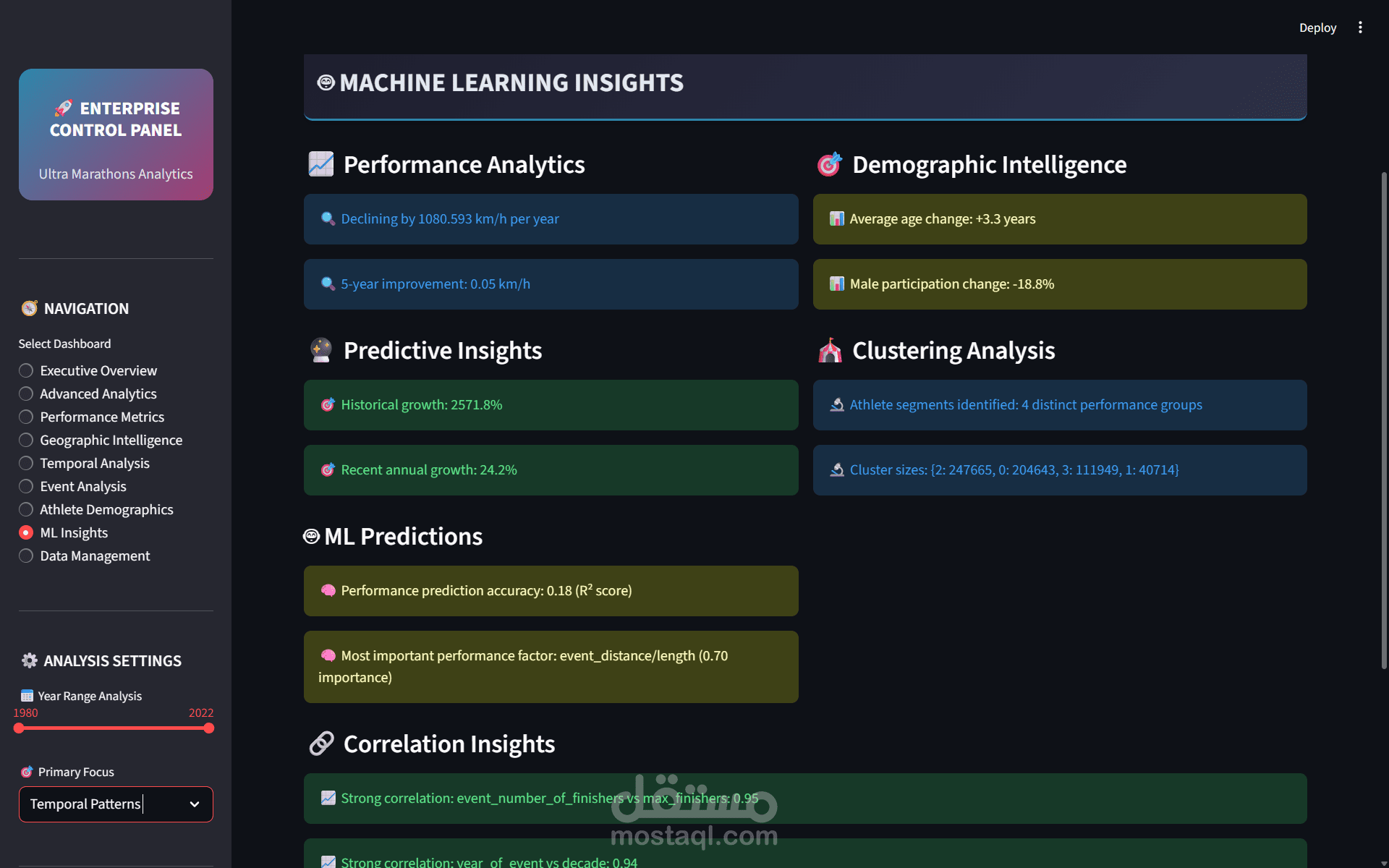Viewport: 1389px width, 868px height.
Task: Click the Temporal Patterns select box
Action: tap(101, 804)
